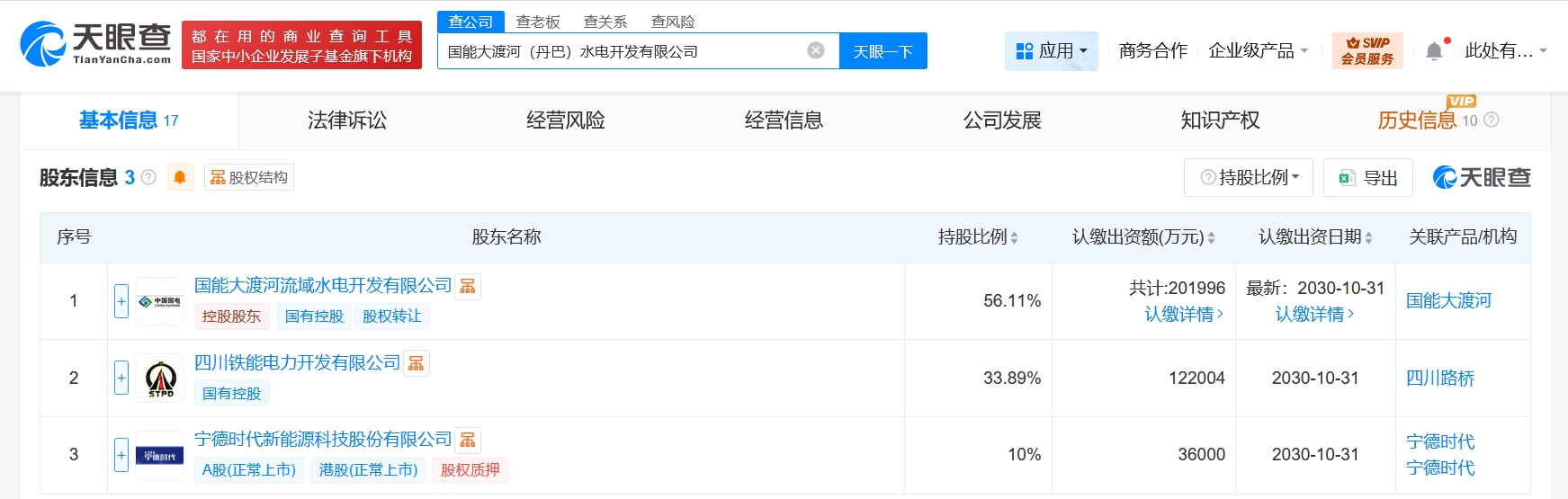Switch to the 法律诉讼 tab
Image resolution: width=1568 pixels, height=499 pixels.
pyautogui.click(x=347, y=120)
